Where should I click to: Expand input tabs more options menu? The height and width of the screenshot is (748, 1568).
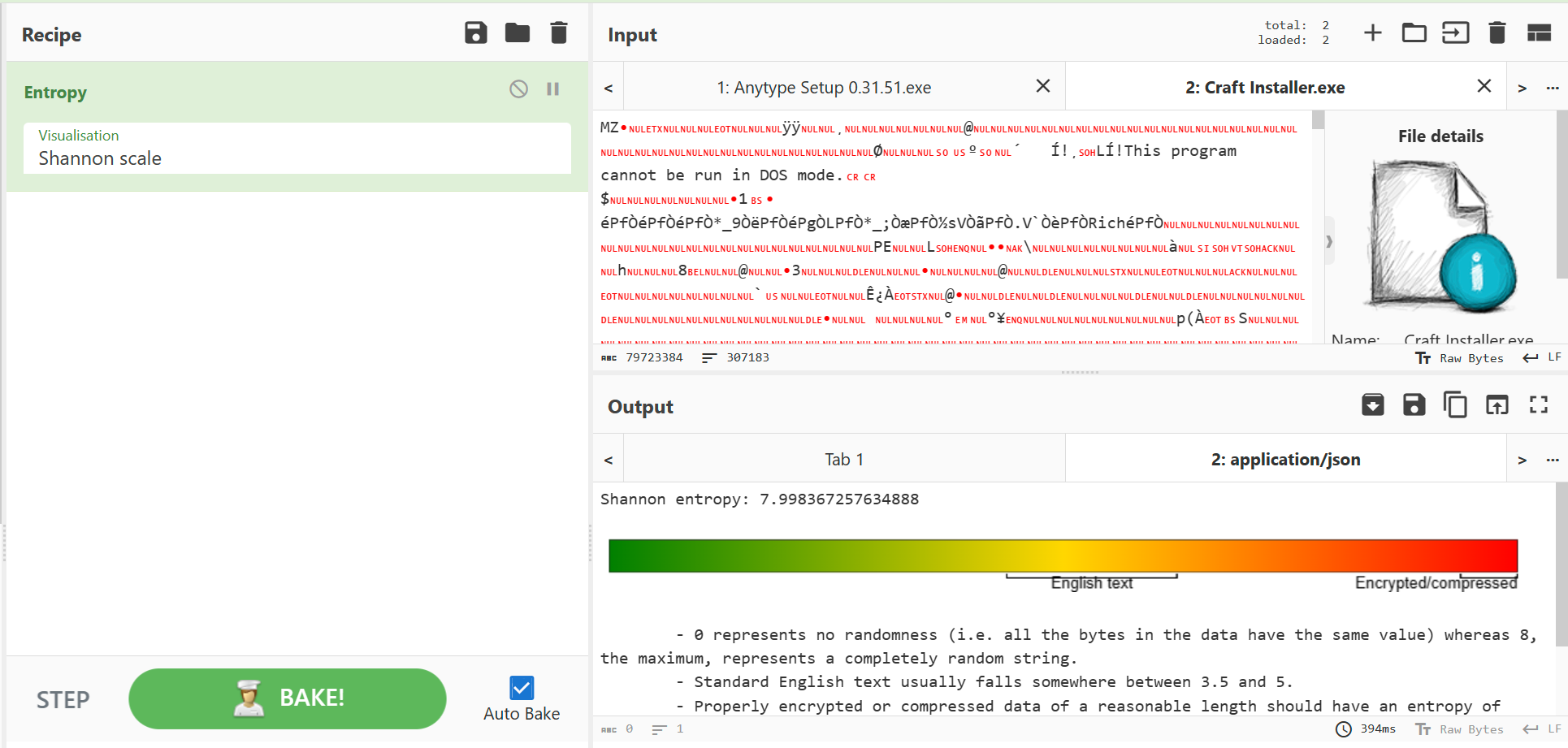click(x=1553, y=88)
